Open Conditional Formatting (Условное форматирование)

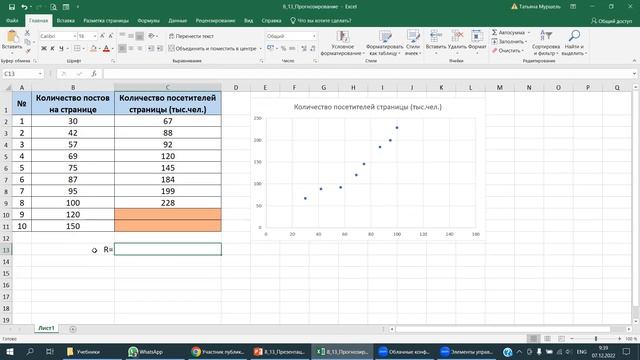click(342, 42)
